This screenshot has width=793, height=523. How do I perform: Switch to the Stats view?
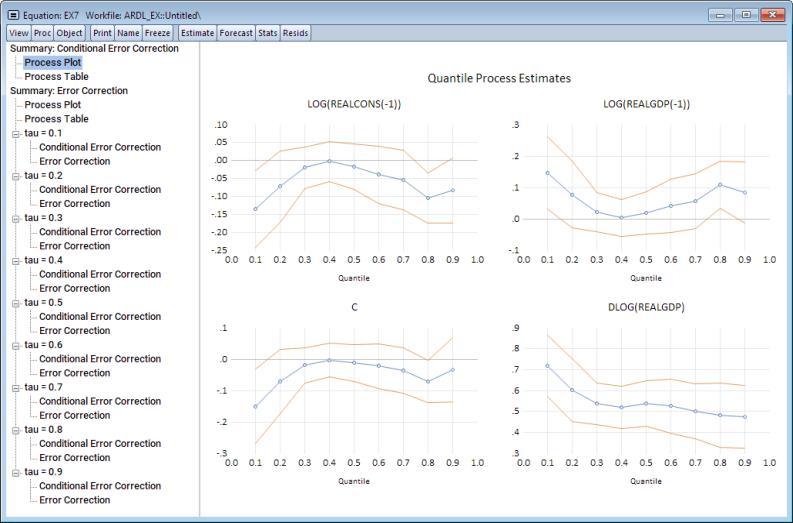[267, 33]
